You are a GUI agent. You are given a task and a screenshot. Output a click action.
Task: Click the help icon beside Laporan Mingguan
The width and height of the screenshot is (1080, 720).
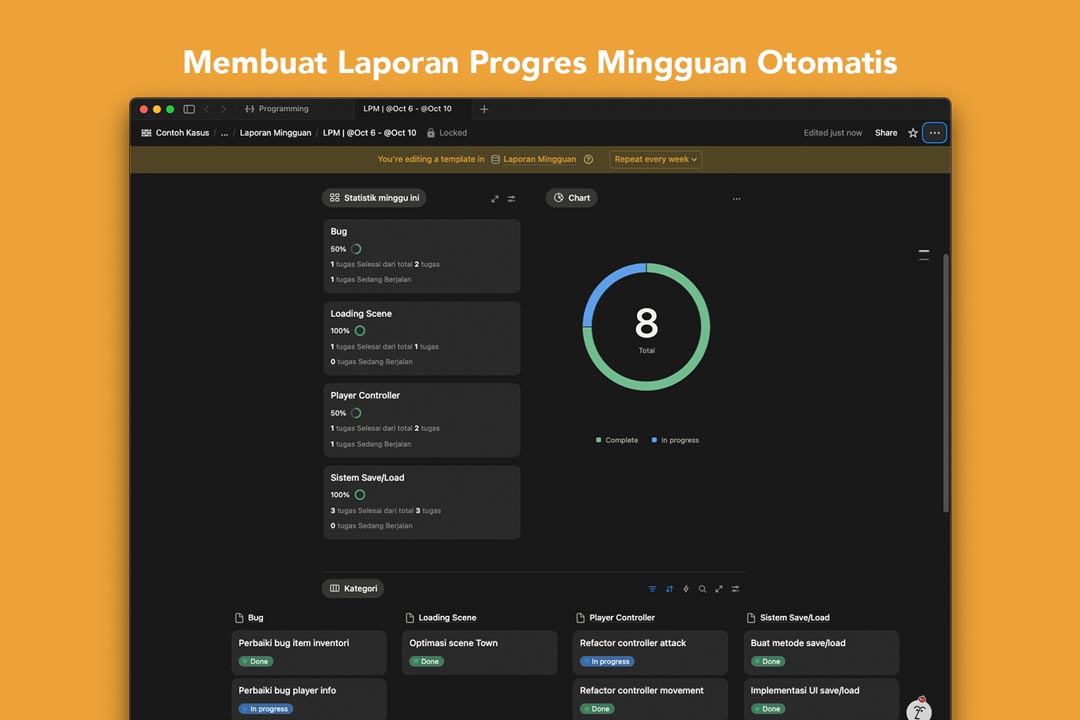[588, 159]
